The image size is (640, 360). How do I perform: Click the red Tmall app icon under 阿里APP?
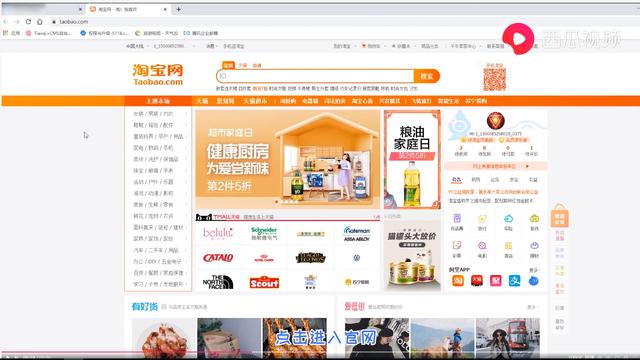pos(477,281)
